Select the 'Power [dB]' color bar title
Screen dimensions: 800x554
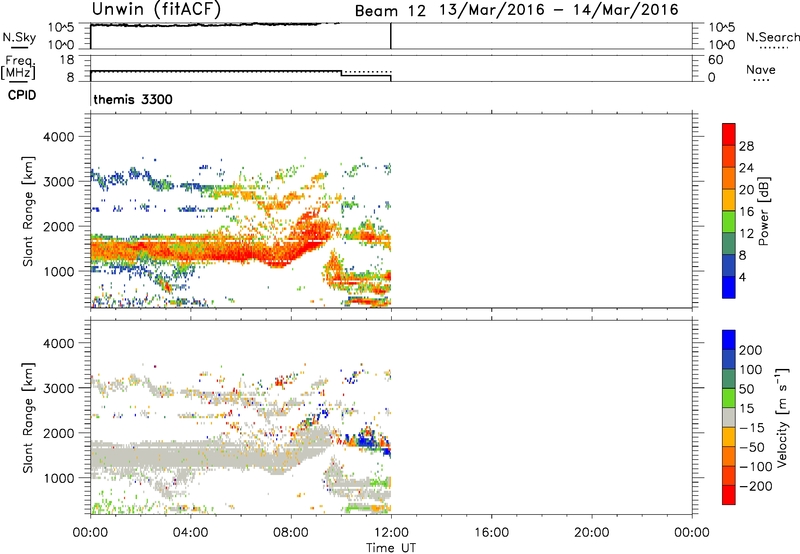(x=764, y=211)
